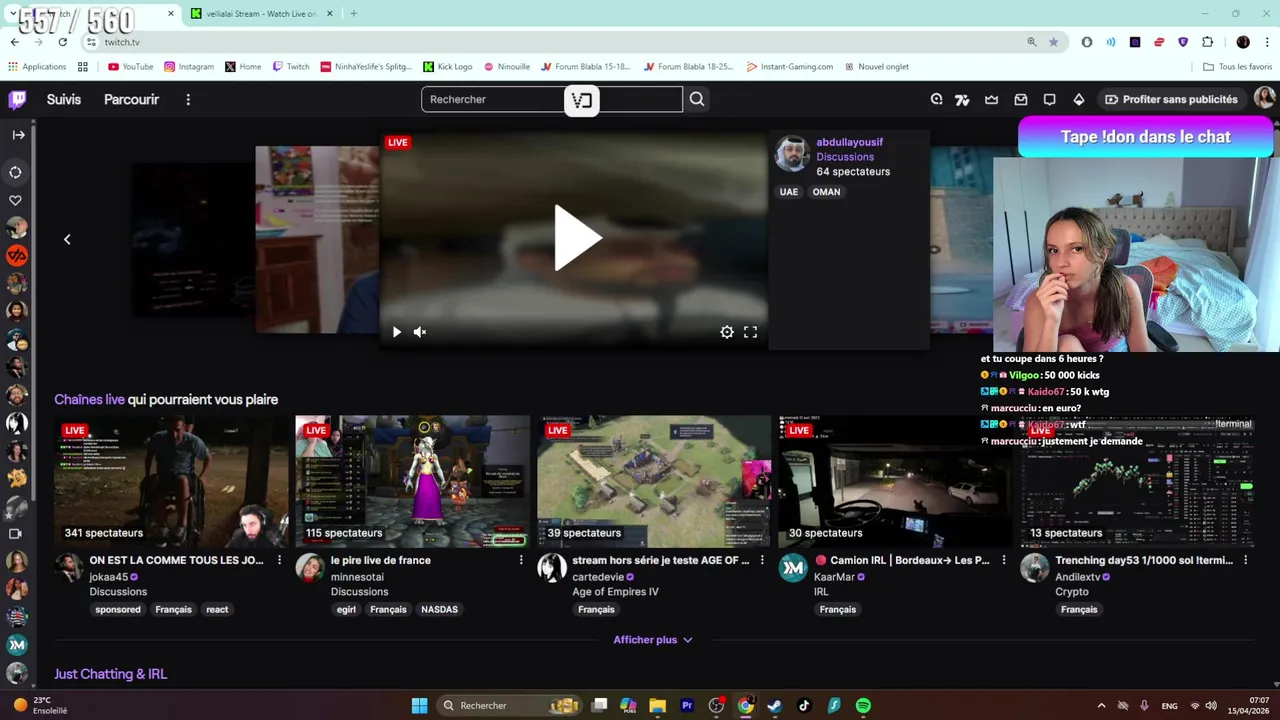Open abdullayousif channel link

[849, 142]
